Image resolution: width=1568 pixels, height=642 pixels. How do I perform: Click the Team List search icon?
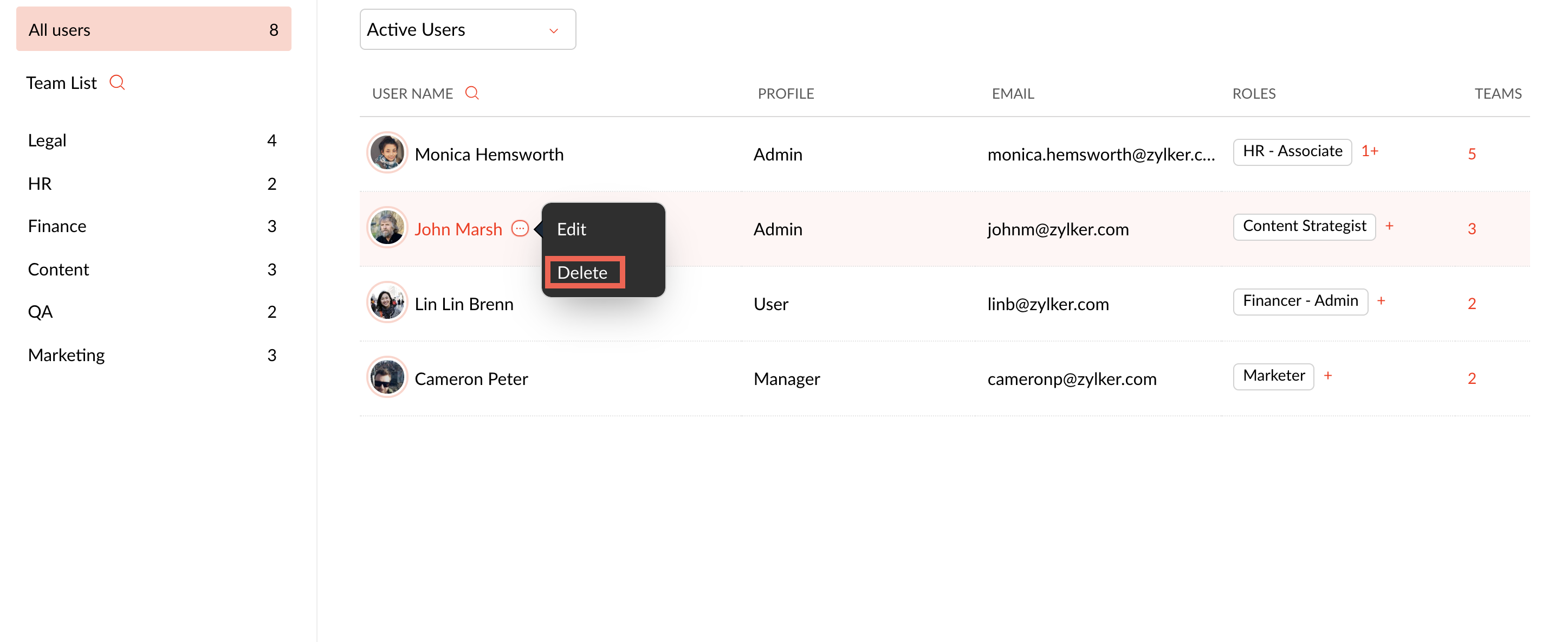point(117,82)
